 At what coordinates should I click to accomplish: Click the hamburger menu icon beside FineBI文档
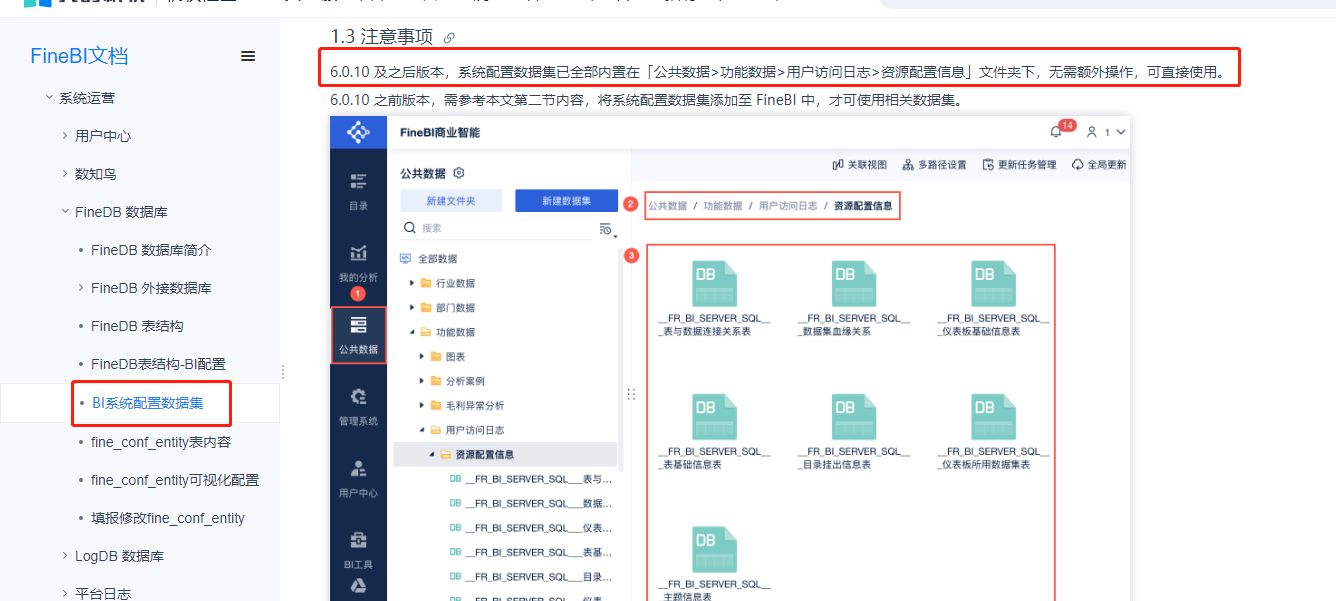click(x=248, y=56)
